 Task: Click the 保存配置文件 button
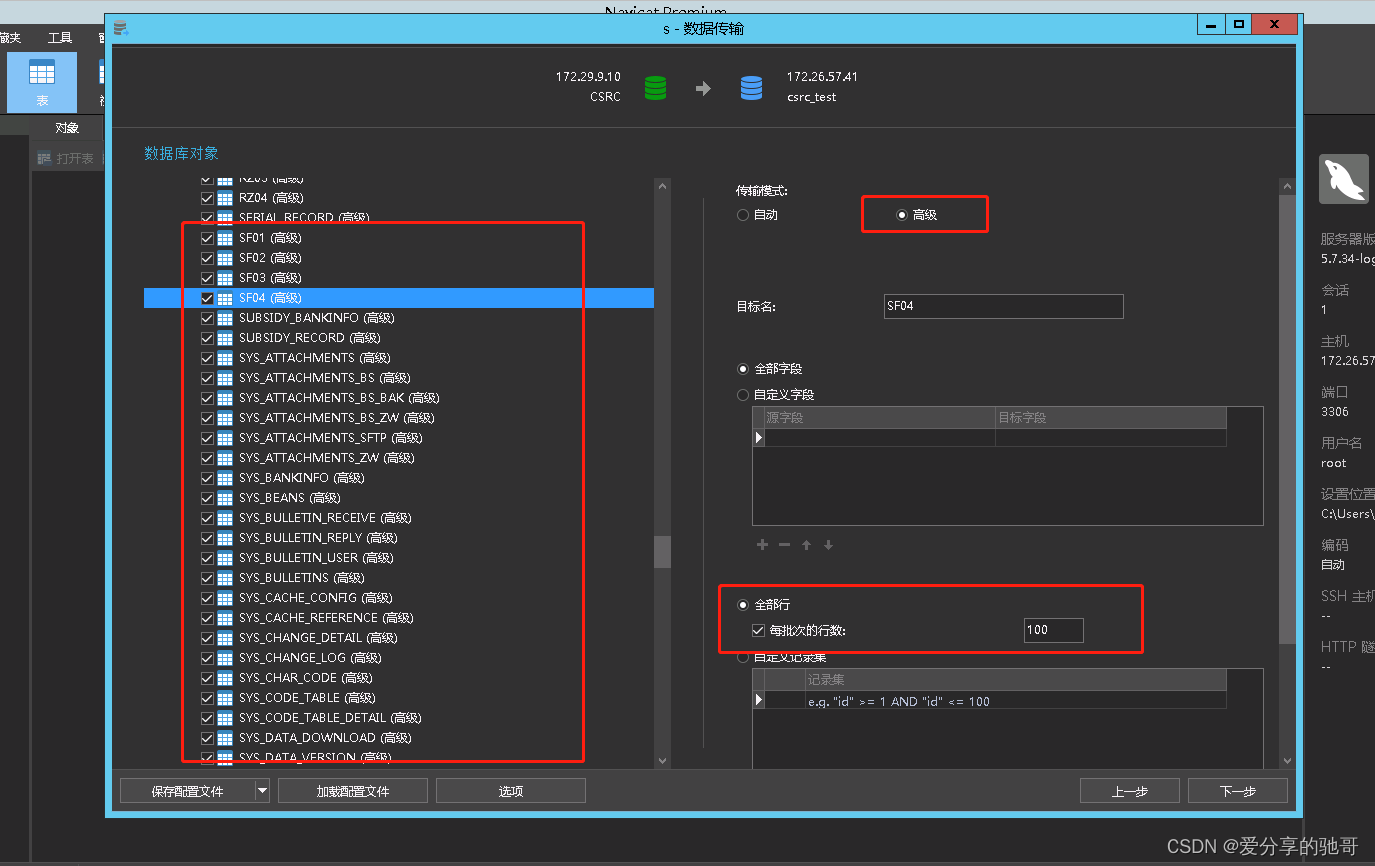[187, 791]
